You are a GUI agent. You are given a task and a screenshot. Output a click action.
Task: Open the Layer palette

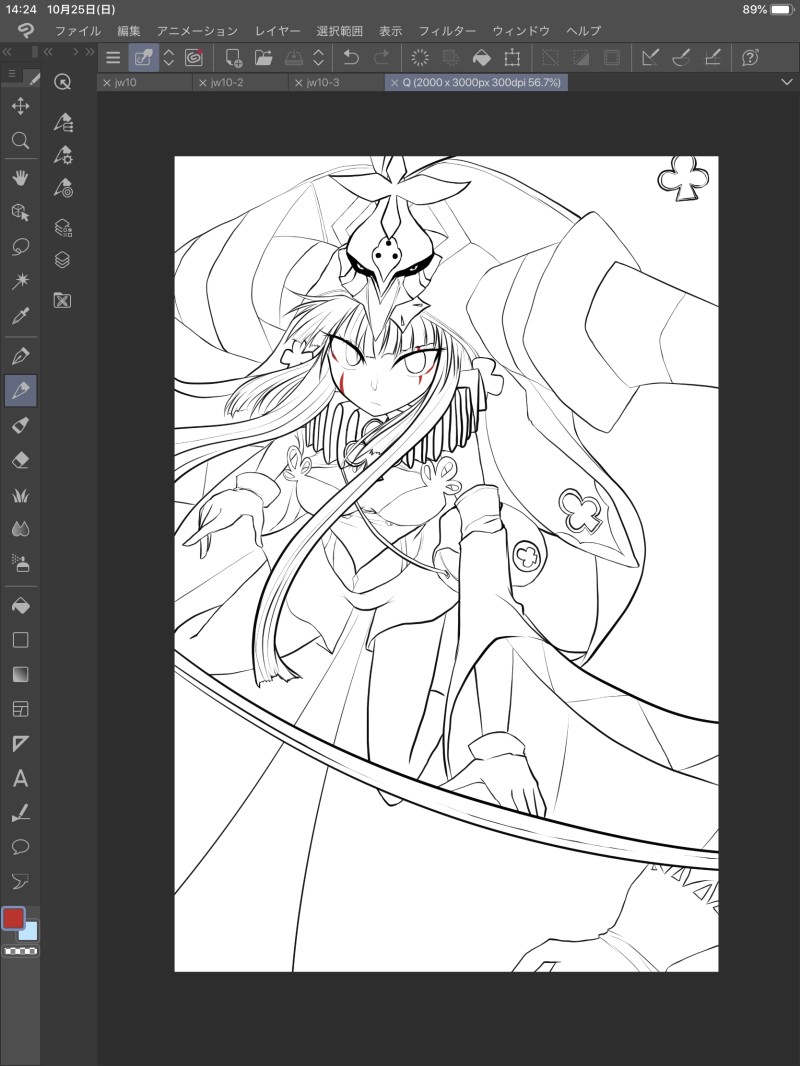point(63,260)
